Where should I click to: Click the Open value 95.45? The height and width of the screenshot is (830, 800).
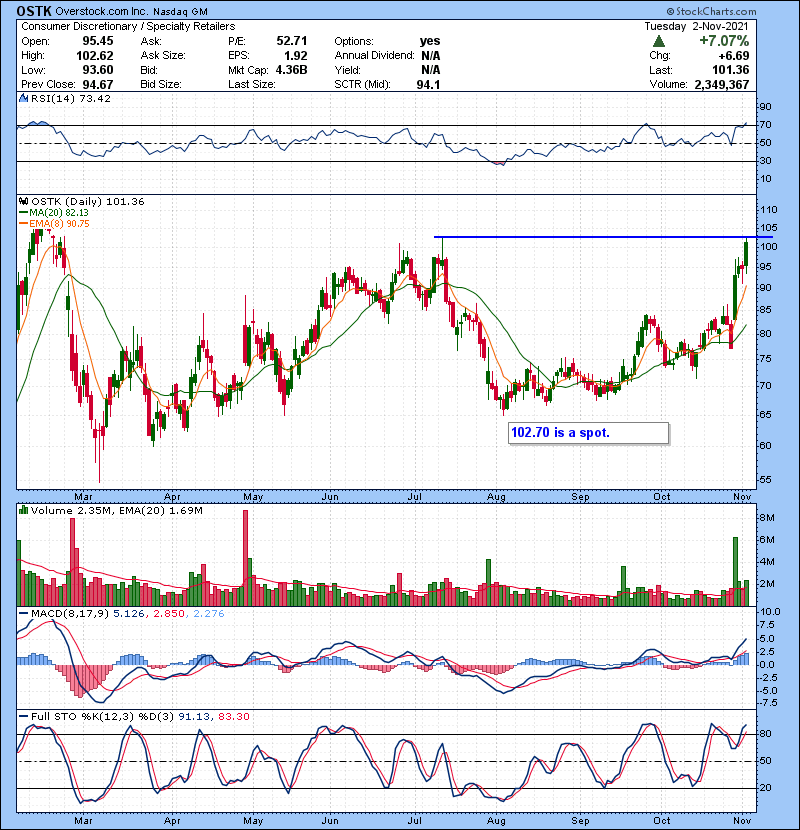(97, 41)
